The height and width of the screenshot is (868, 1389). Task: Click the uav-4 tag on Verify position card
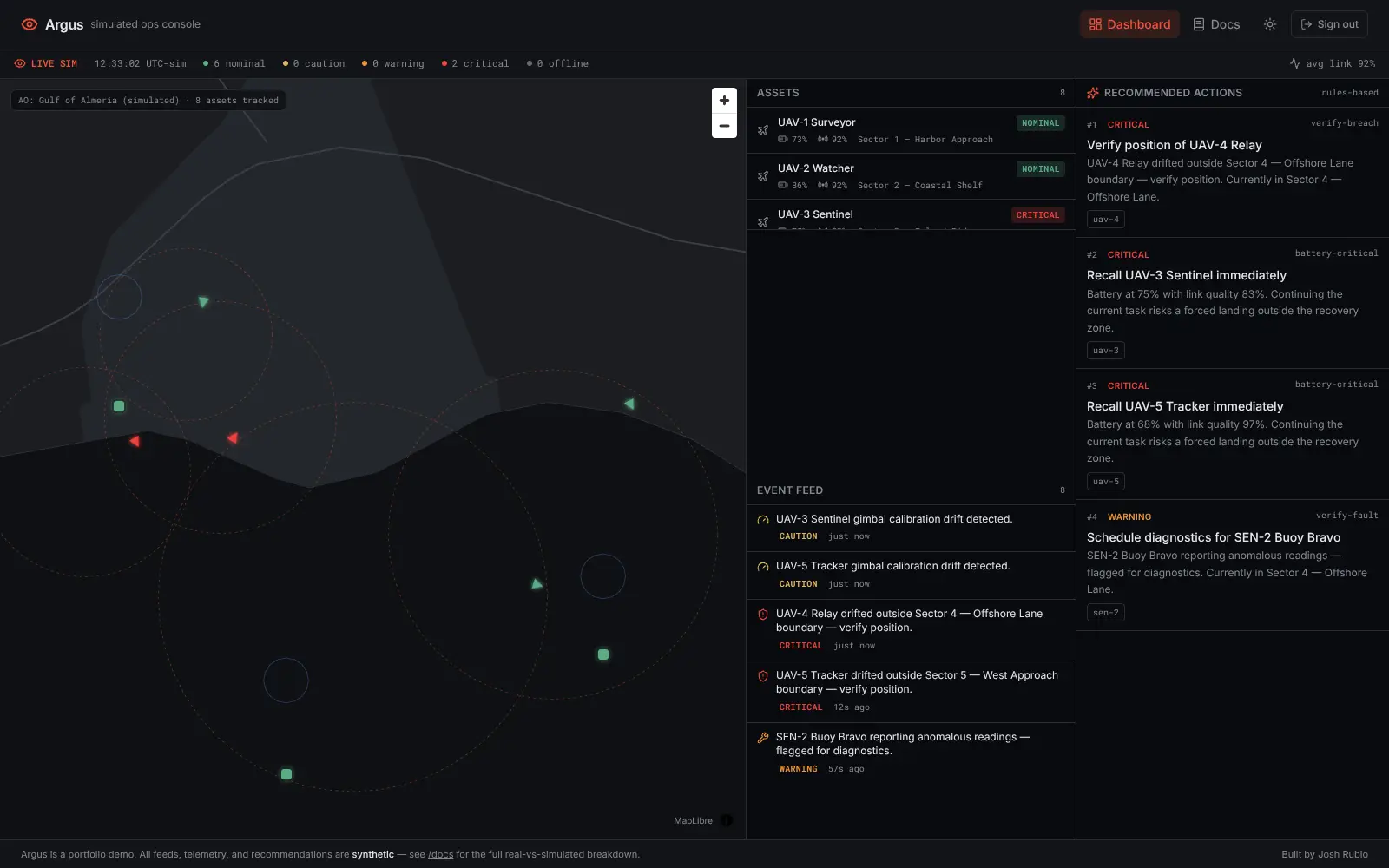(1106, 220)
